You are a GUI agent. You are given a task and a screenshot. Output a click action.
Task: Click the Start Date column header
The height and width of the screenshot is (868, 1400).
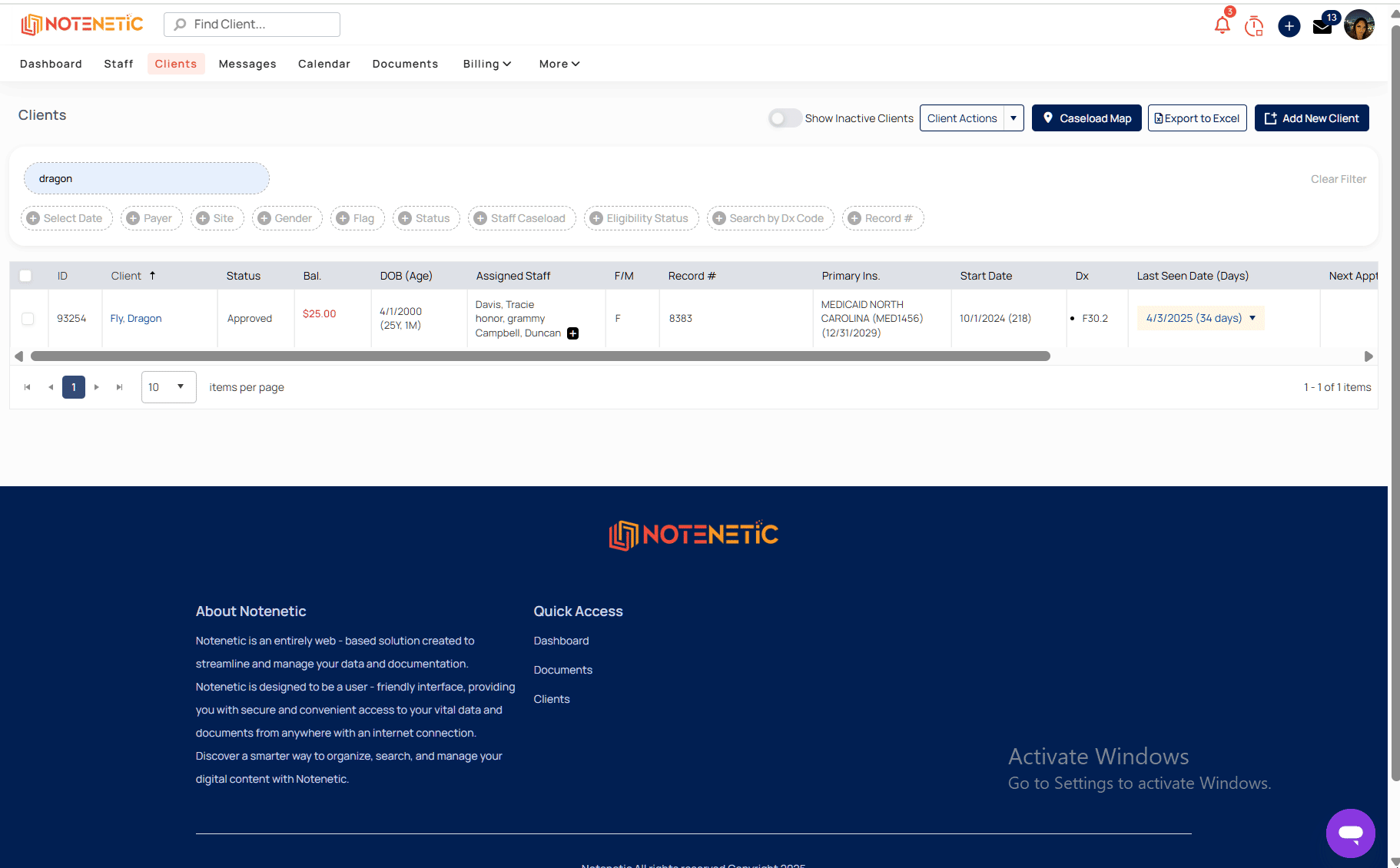click(986, 276)
